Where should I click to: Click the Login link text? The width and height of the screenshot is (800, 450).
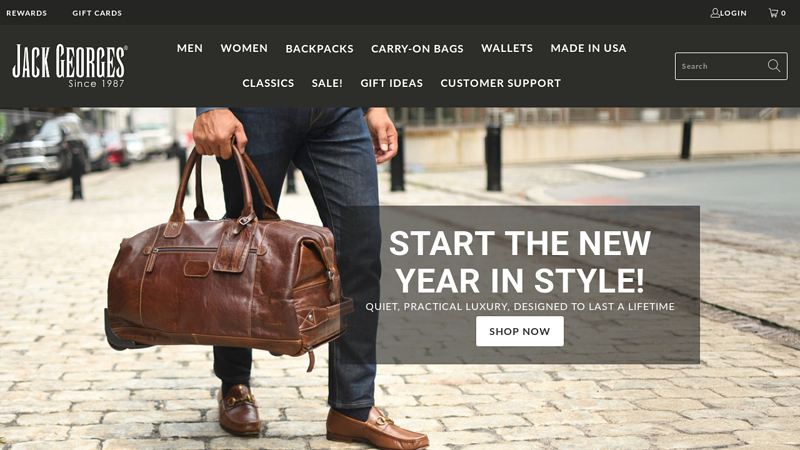(733, 13)
